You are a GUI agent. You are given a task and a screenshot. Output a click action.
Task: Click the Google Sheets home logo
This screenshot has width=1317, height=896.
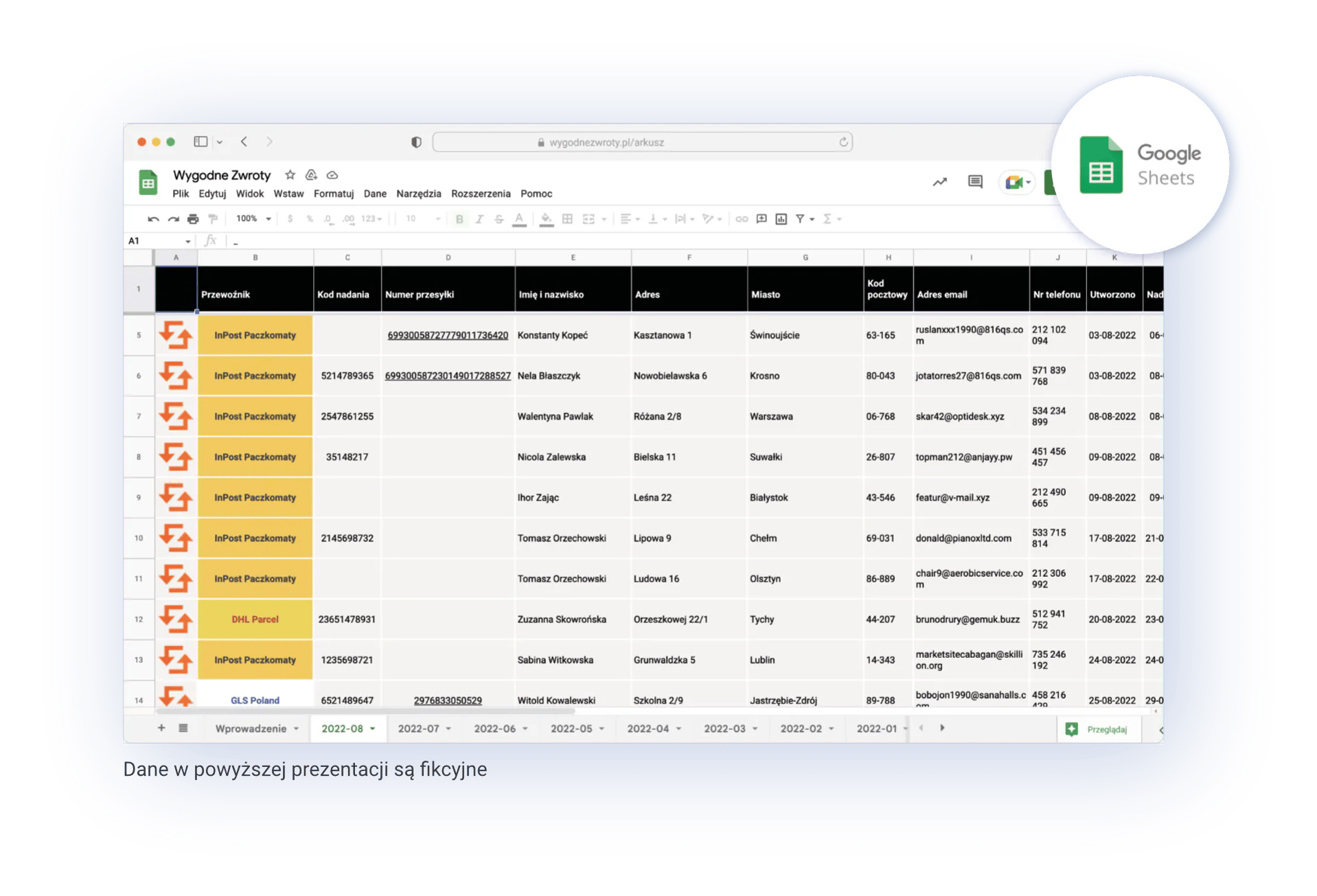[x=148, y=183]
